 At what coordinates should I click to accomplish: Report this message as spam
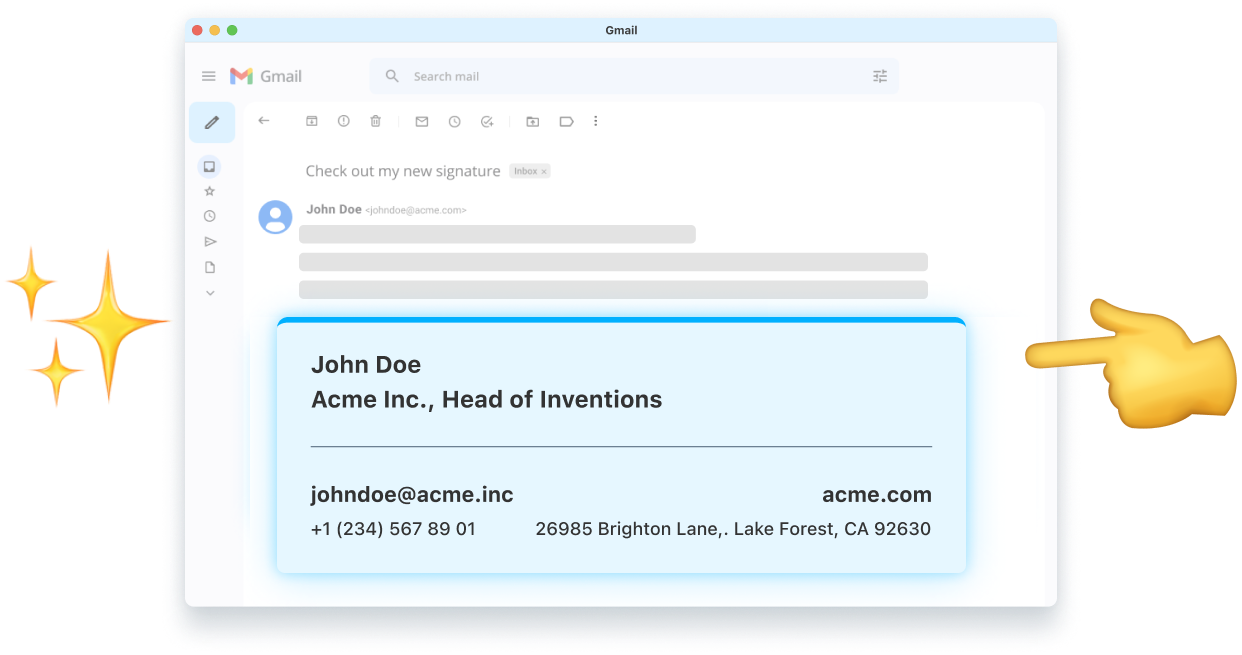tap(344, 121)
